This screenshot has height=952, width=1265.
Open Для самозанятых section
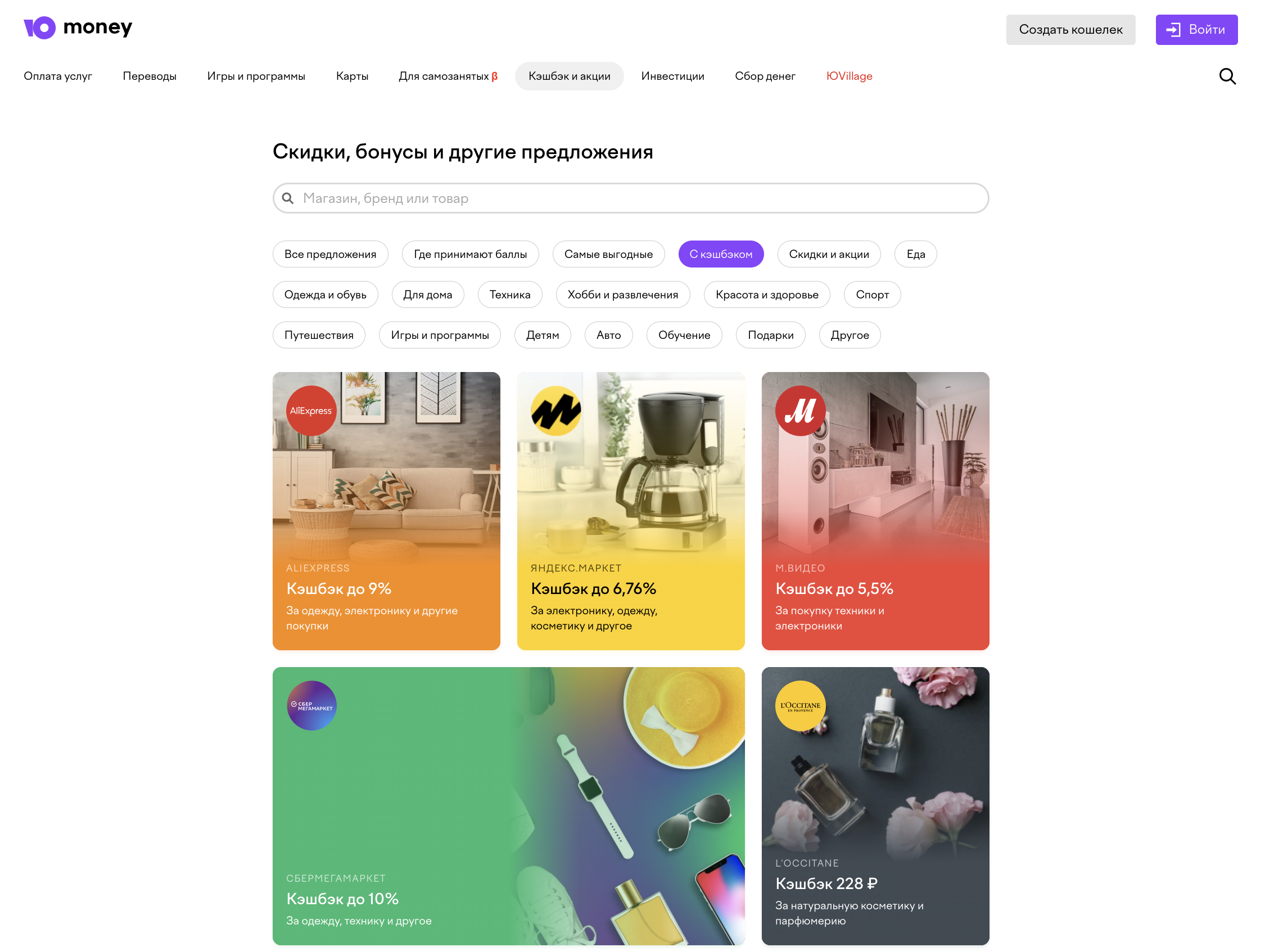tap(448, 76)
